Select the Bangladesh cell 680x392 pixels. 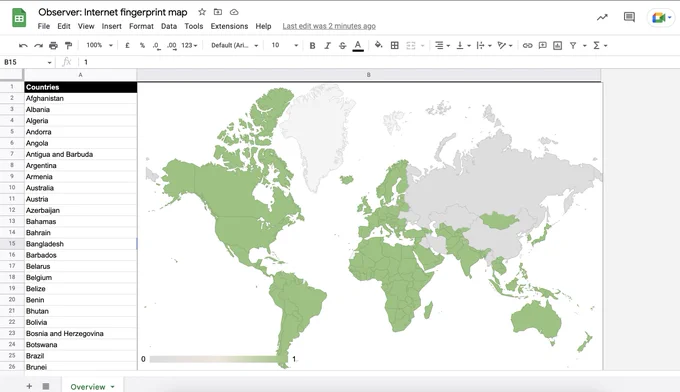81,244
